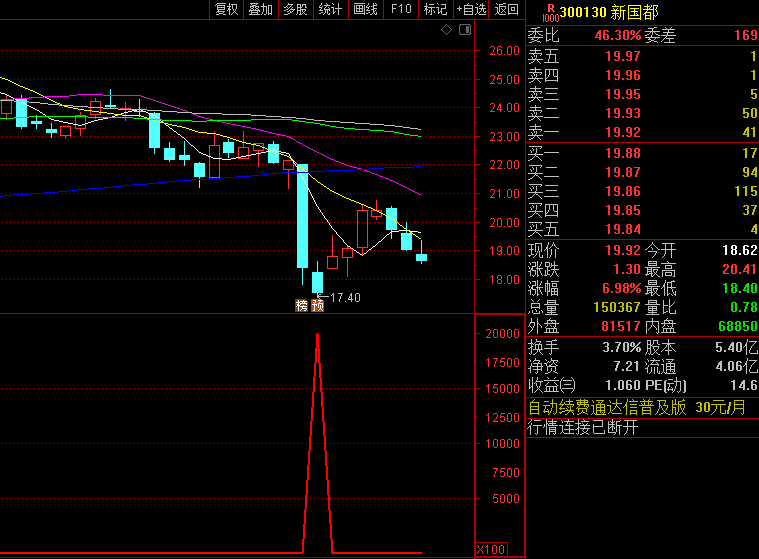The height and width of the screenshot is (559, 759).
Task: Click the 17.40 low price label
Action: tap(345, 298)
